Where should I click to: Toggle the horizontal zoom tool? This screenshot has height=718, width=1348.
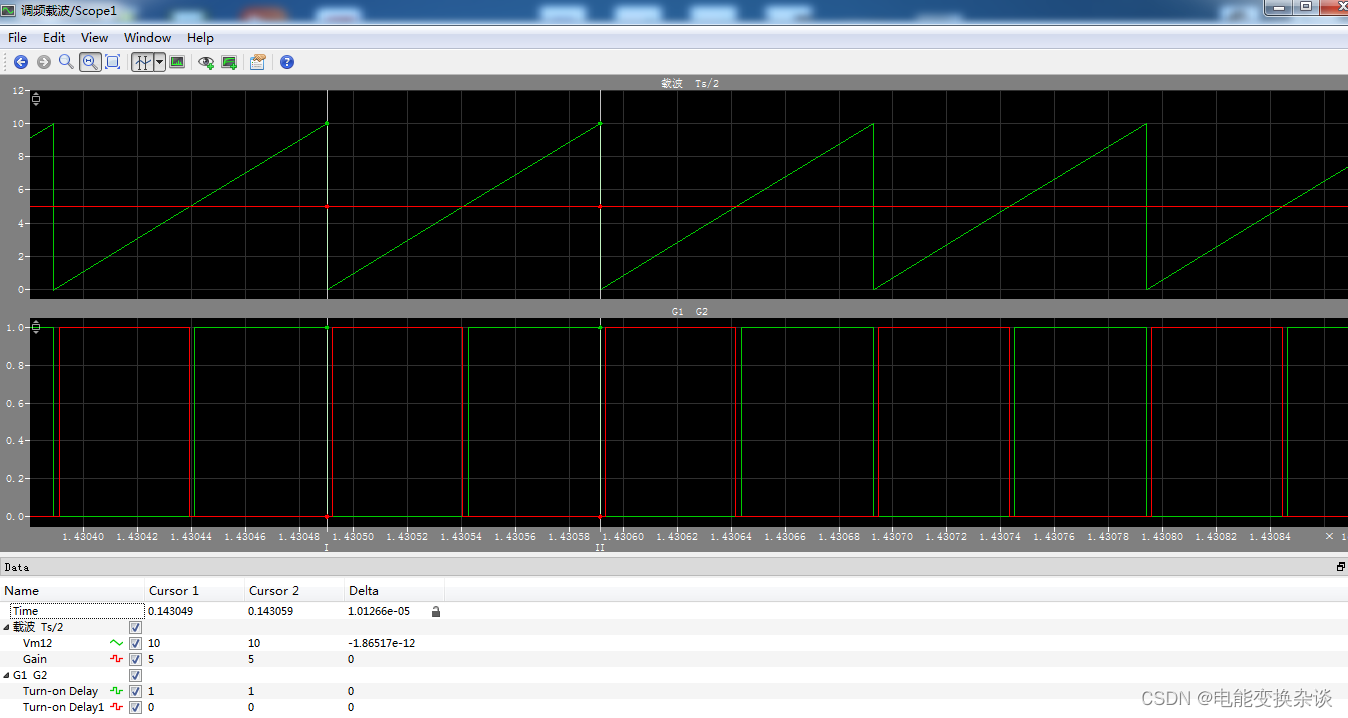[x=90, y=62]
